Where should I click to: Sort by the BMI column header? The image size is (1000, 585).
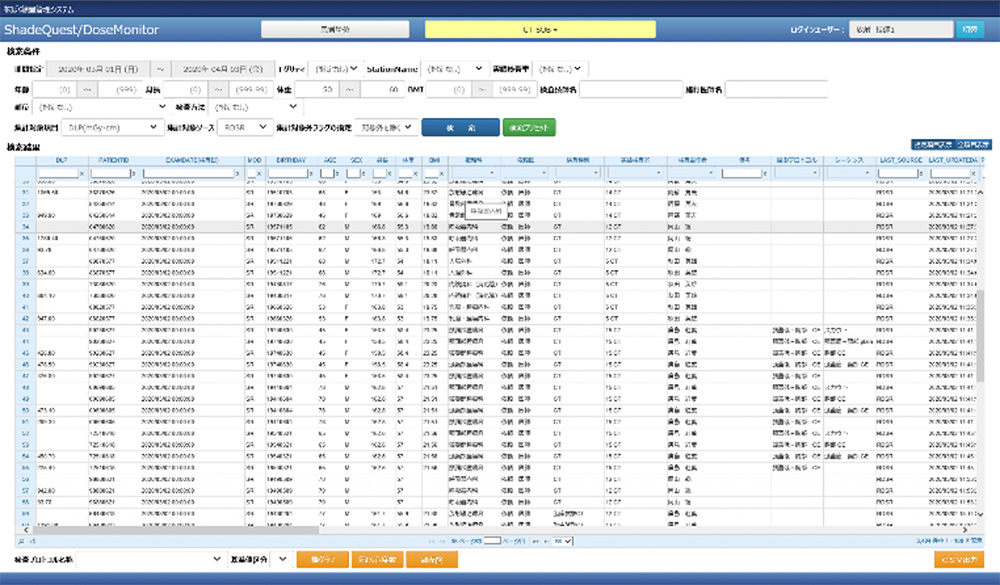434,160
